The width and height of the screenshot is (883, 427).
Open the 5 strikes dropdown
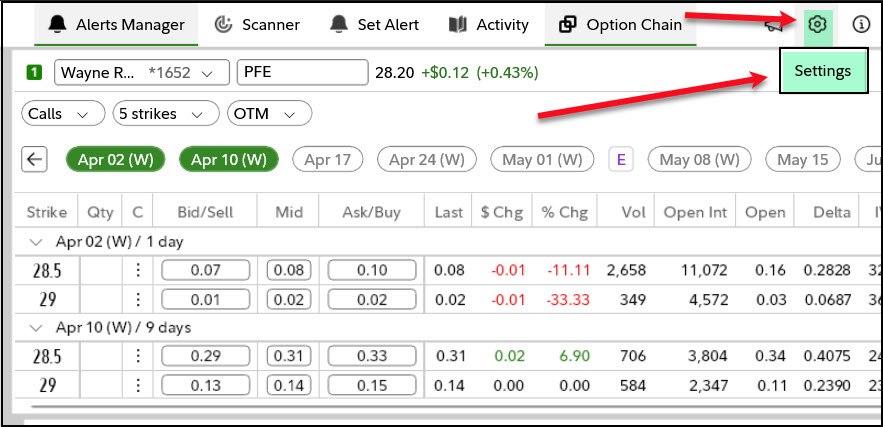165,114
